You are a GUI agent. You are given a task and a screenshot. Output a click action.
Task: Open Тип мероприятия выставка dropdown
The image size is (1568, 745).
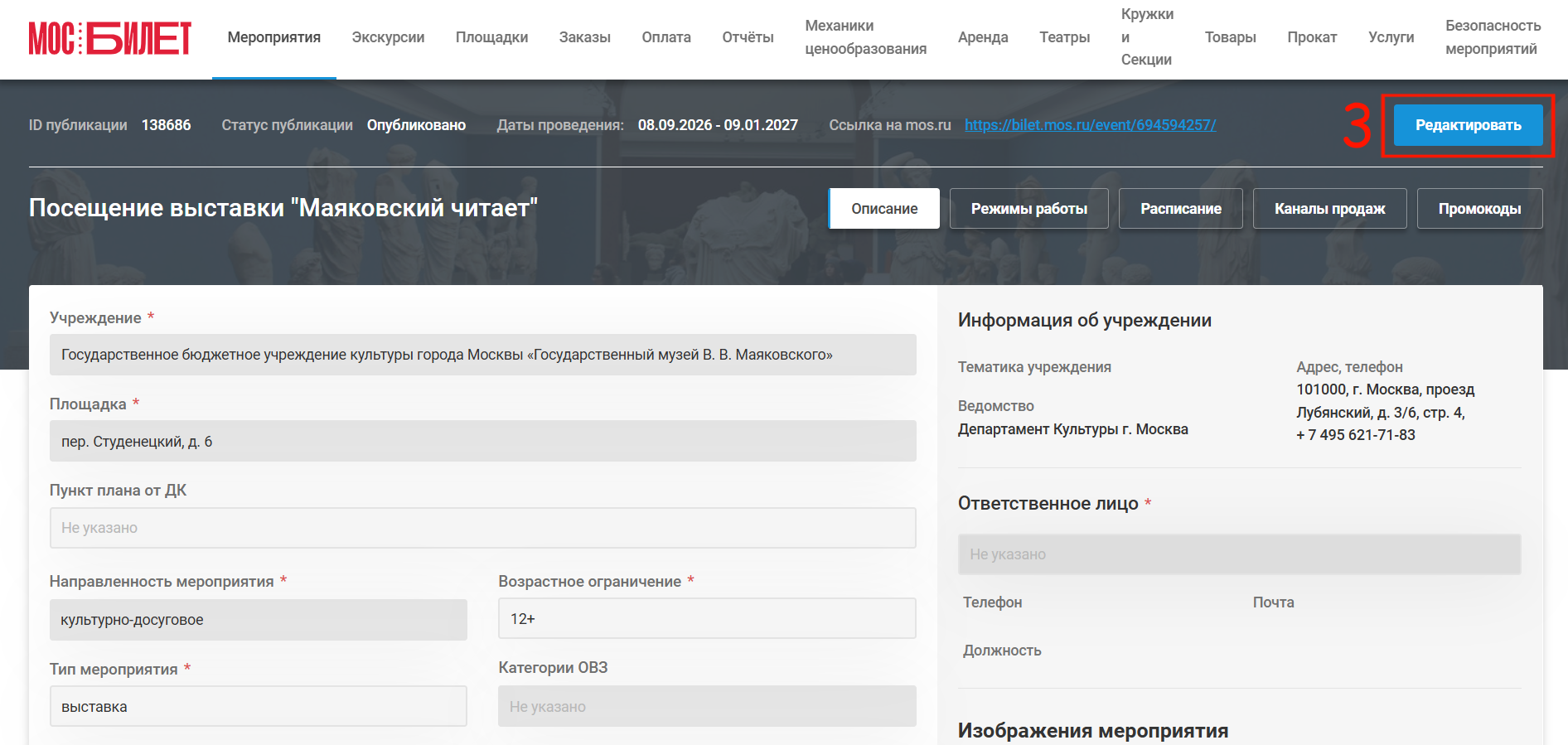[x=259, y=706]
